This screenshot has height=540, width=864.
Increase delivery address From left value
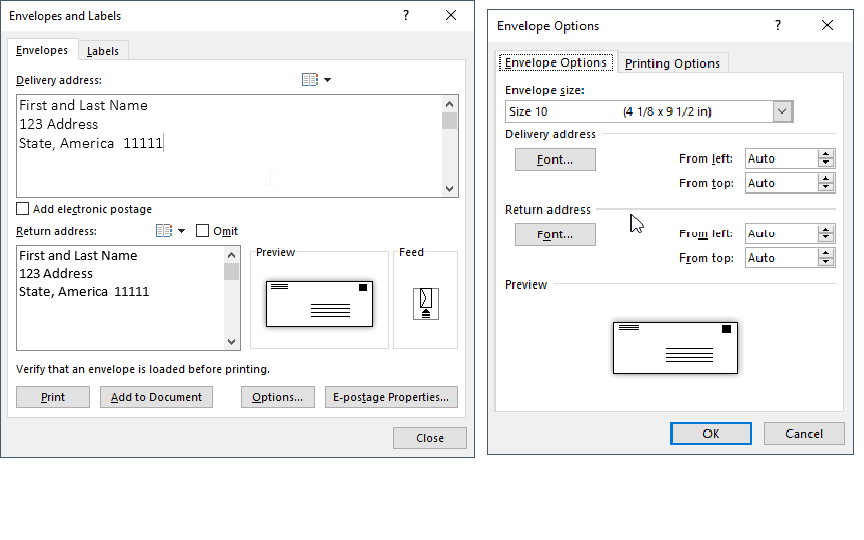point(826,154)
